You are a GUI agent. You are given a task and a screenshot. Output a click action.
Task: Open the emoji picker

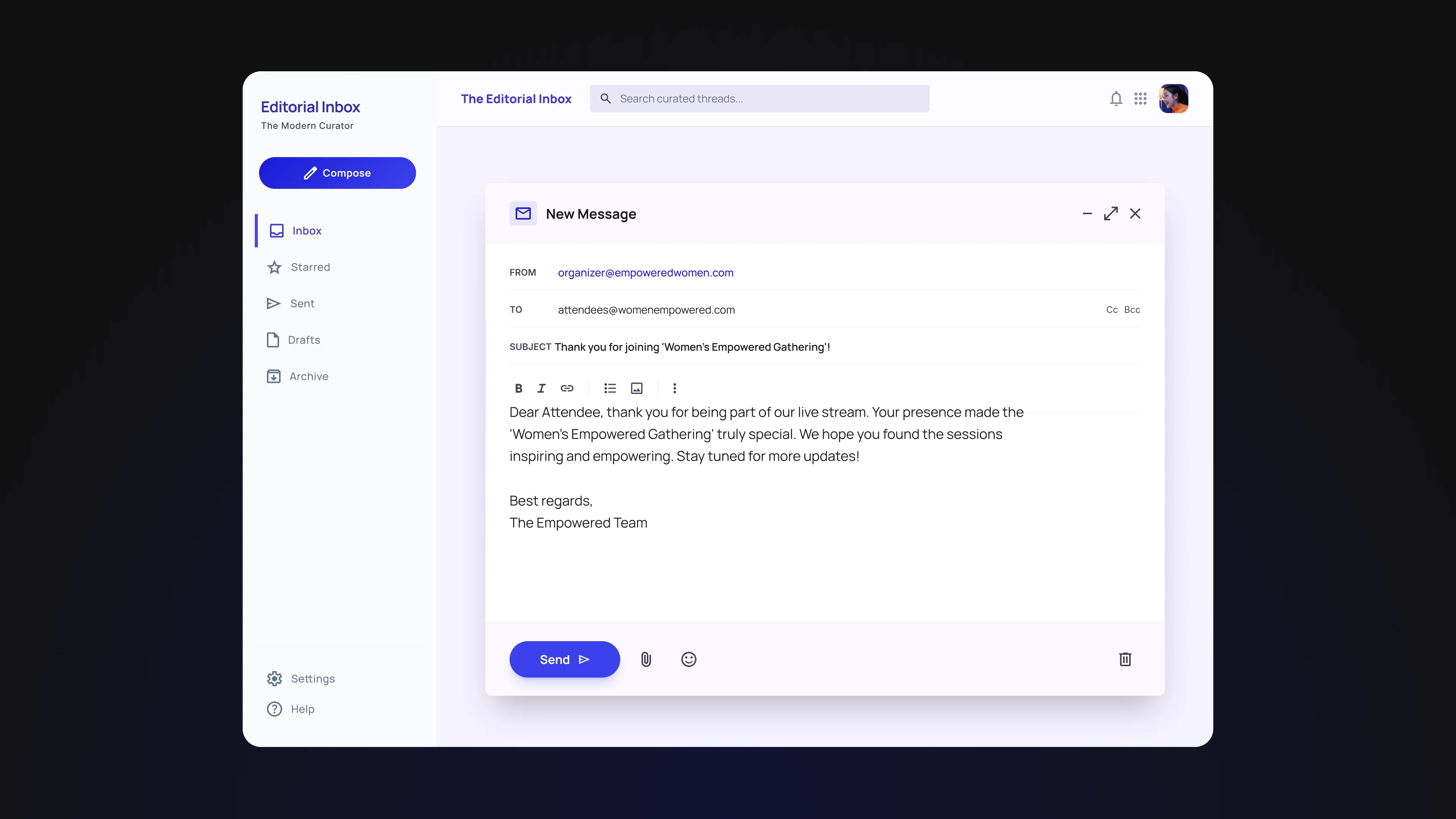(689, 660)
